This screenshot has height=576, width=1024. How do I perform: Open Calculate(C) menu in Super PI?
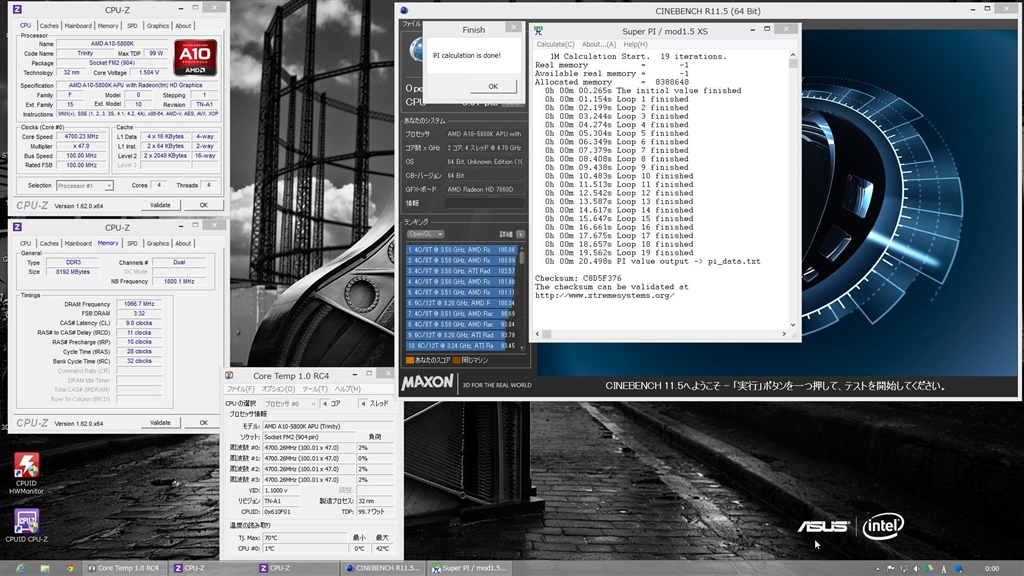[555, 44]
